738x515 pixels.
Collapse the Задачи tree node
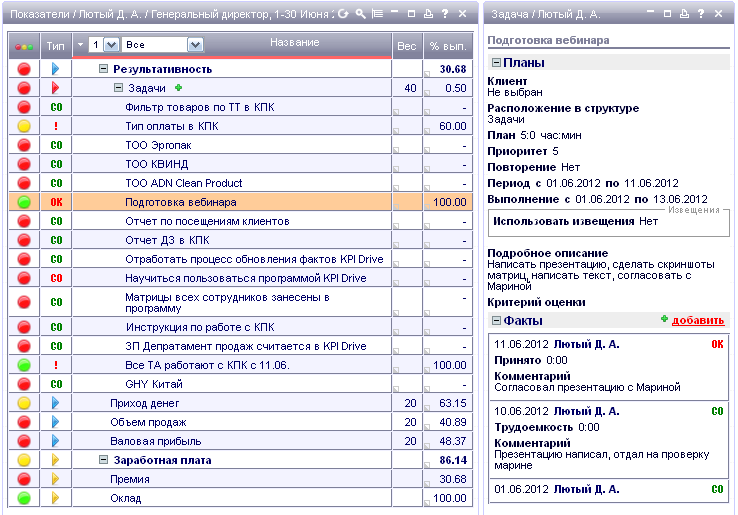click(119, 88)
